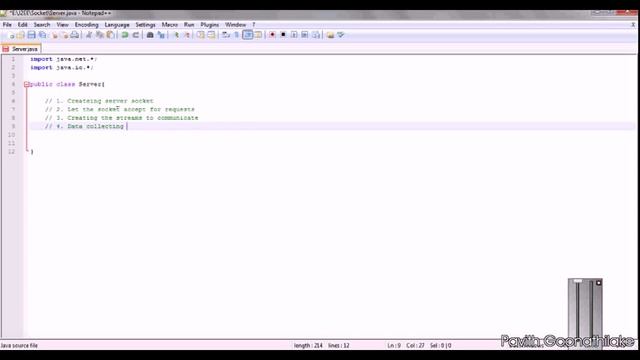Click 'Col : 27' status bar entry
This screenshot has width=640, height=360.
tap(415, 345)
